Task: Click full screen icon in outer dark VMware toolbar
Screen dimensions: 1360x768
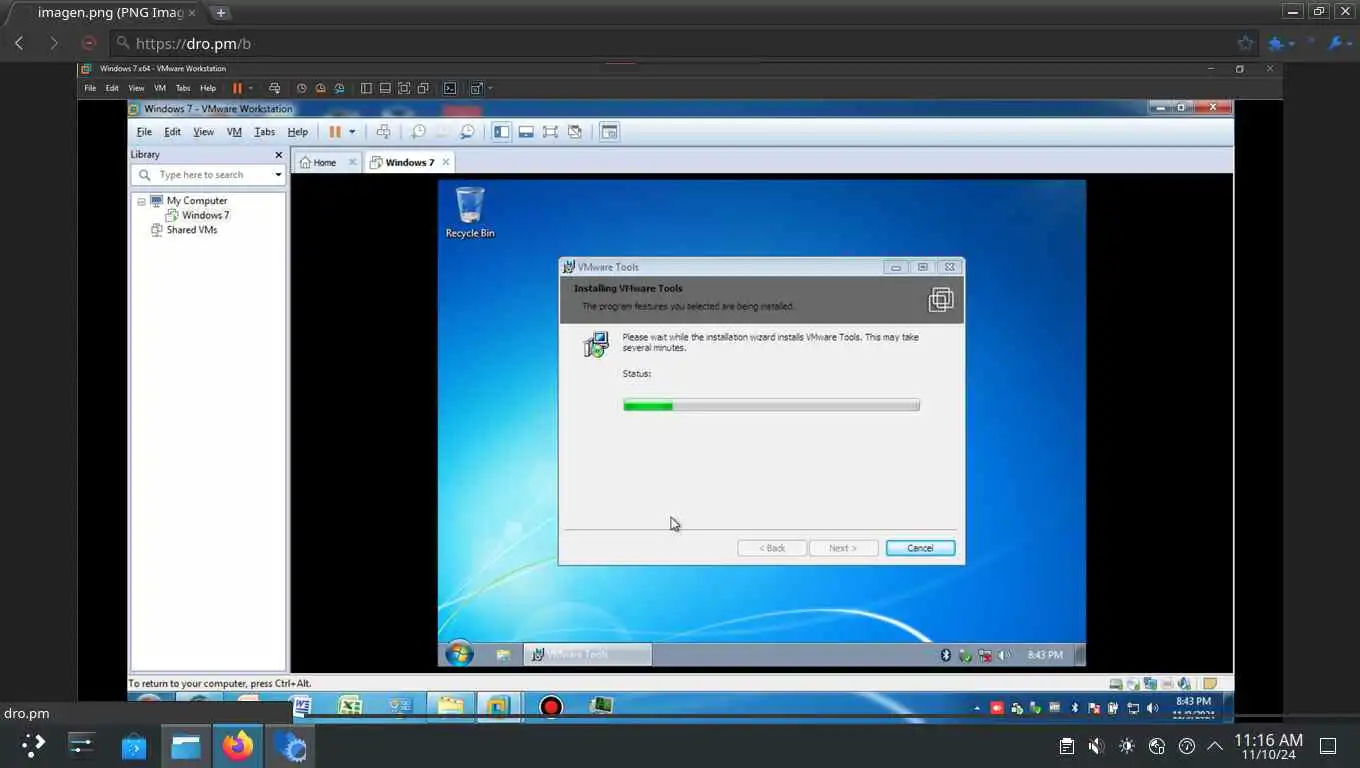Action: (x=404, y=88)
